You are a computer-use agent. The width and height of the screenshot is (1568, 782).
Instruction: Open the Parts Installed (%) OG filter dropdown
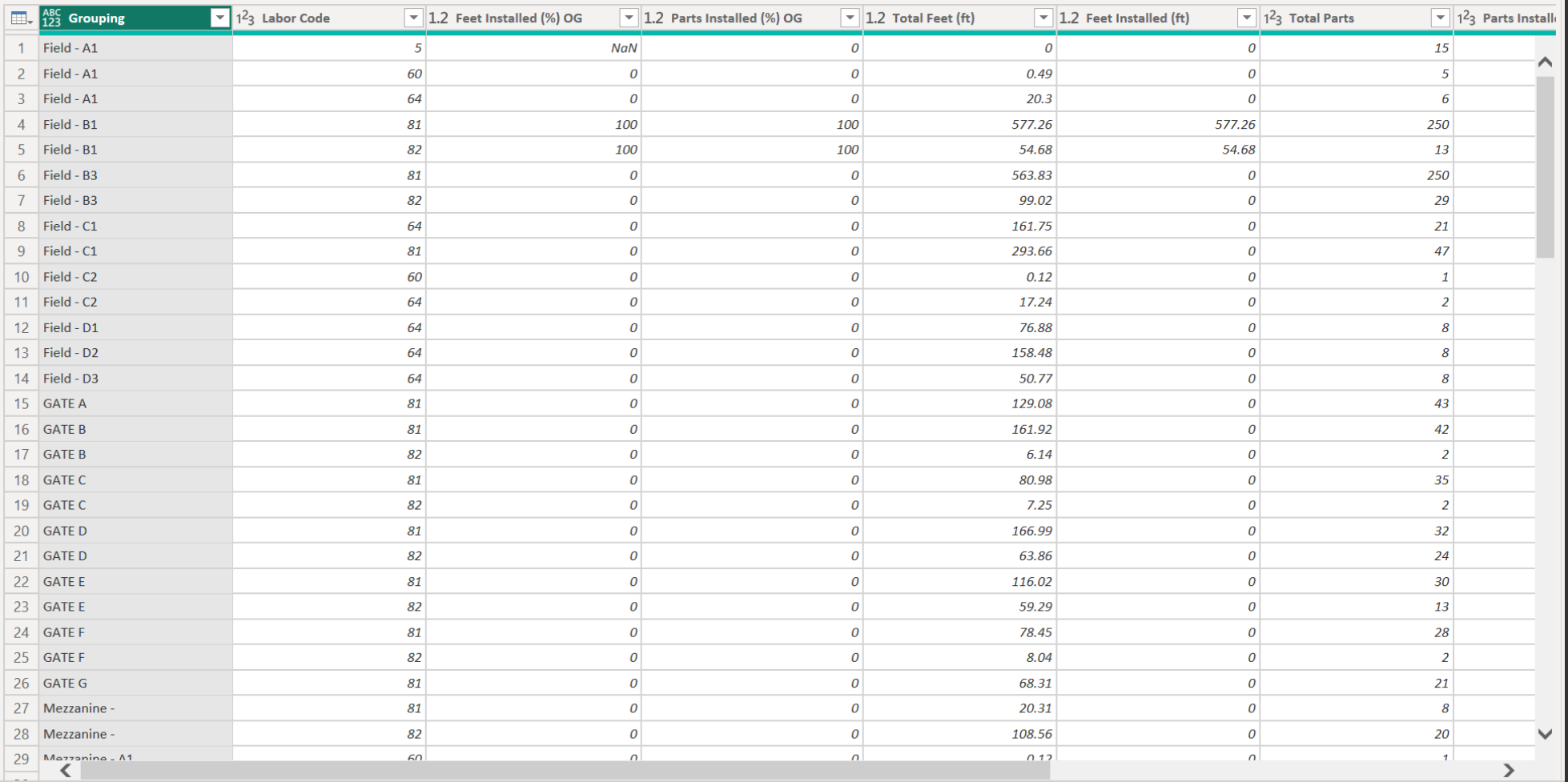pyautogui.click(x=850, y=18)
